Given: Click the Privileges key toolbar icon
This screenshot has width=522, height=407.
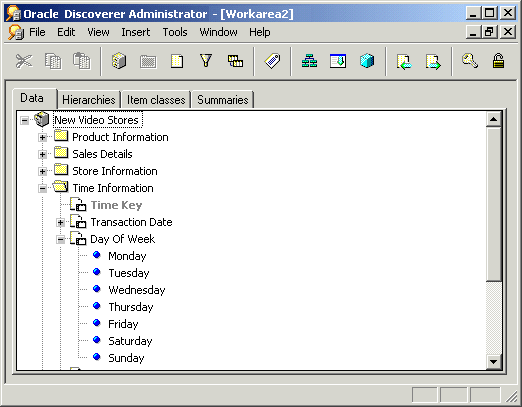Looking at the screenshot, I should coord(470,61).
